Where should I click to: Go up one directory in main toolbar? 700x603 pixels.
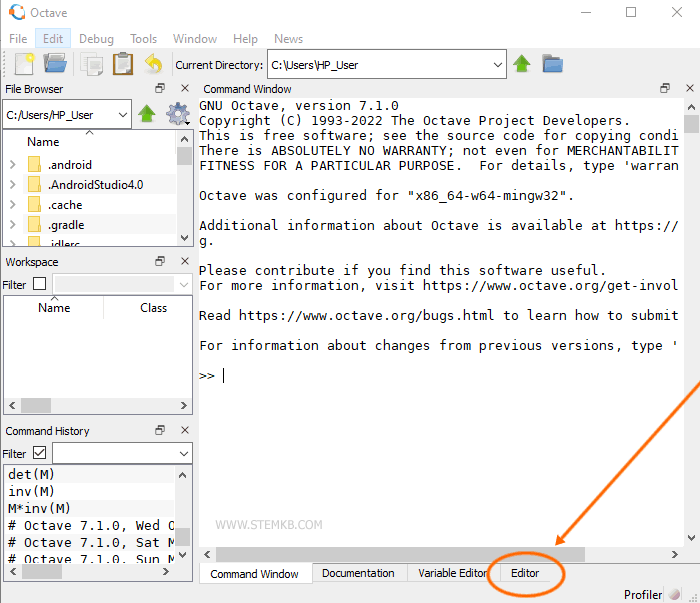pyautogui.click(x=521, y=64)
